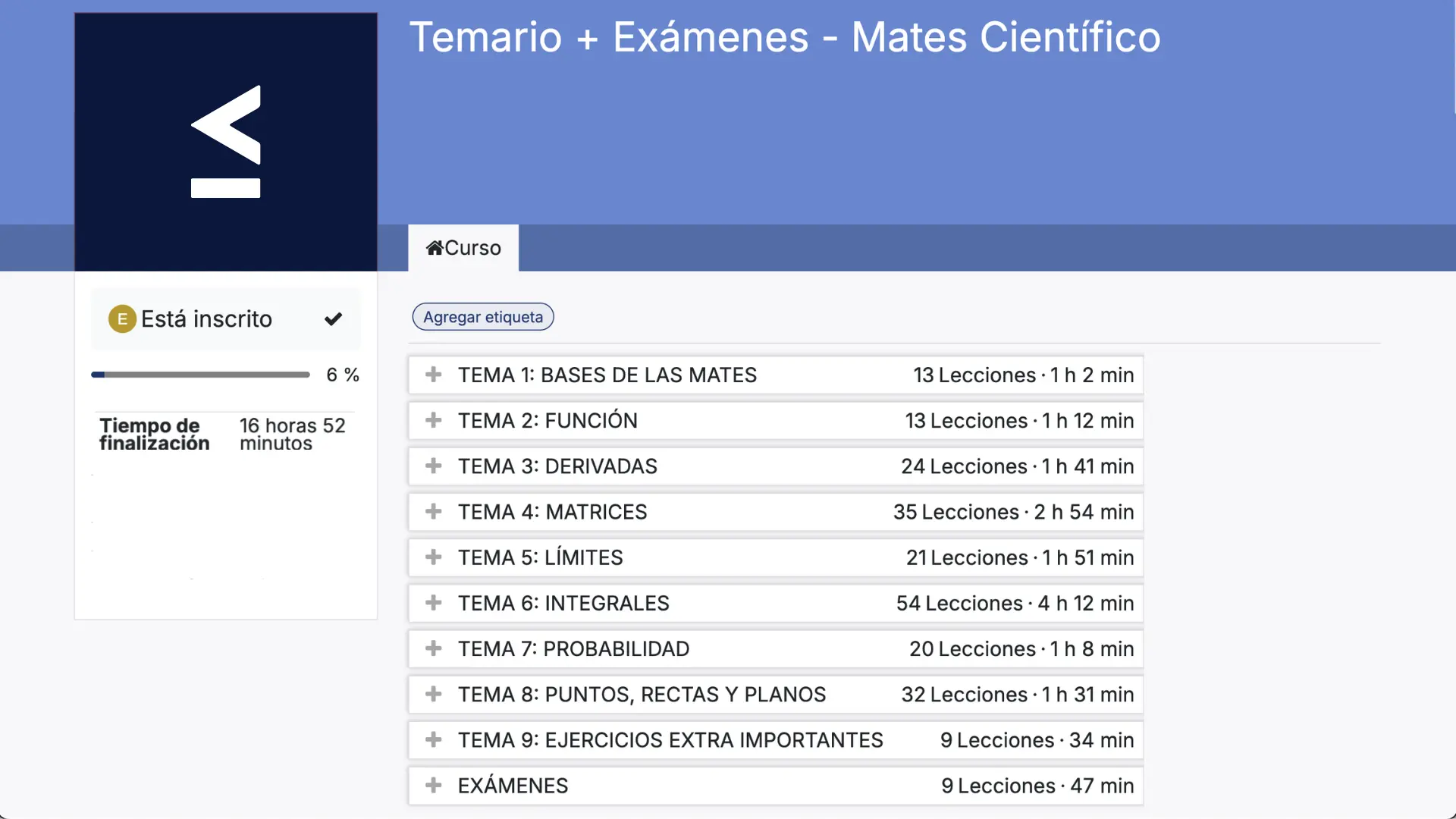This screenshot has height=819, width=1456.
Task: Click the plus icon beside TEMA 2: FUNCIÓN
Action: click(433, 420)
